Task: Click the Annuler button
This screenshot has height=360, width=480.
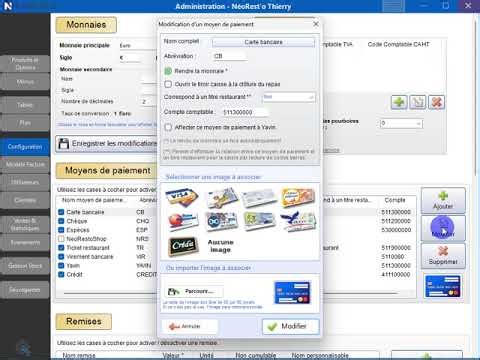Action: coord(189,326)
